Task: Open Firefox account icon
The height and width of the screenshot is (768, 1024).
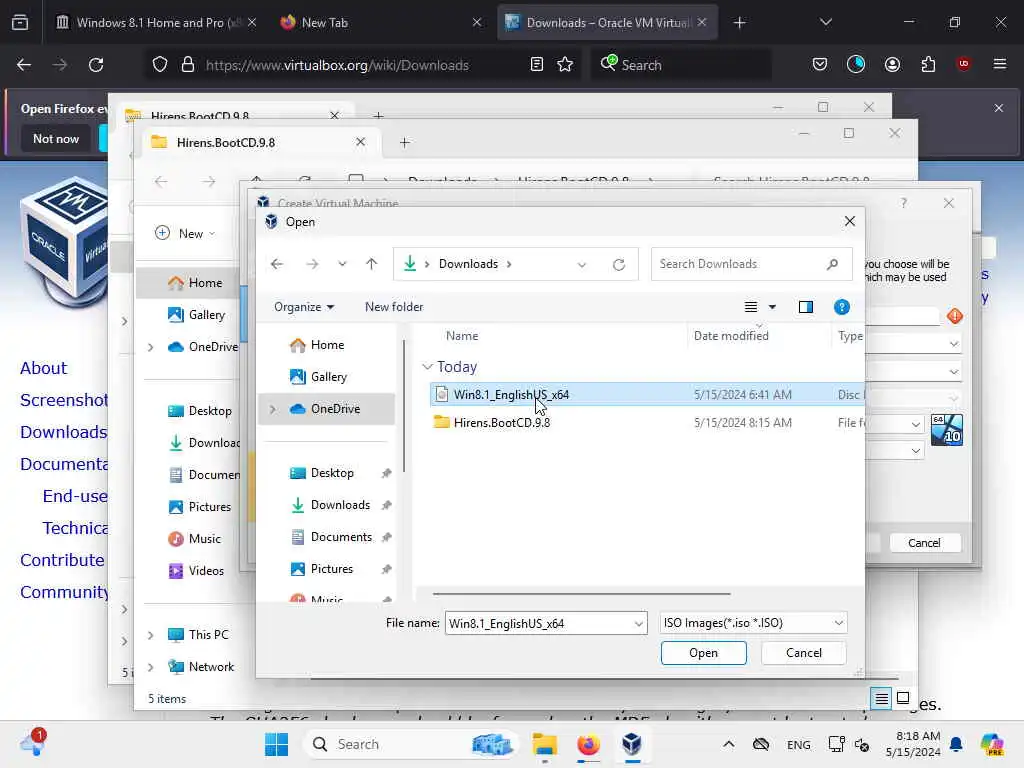Action: click(892, 65)
